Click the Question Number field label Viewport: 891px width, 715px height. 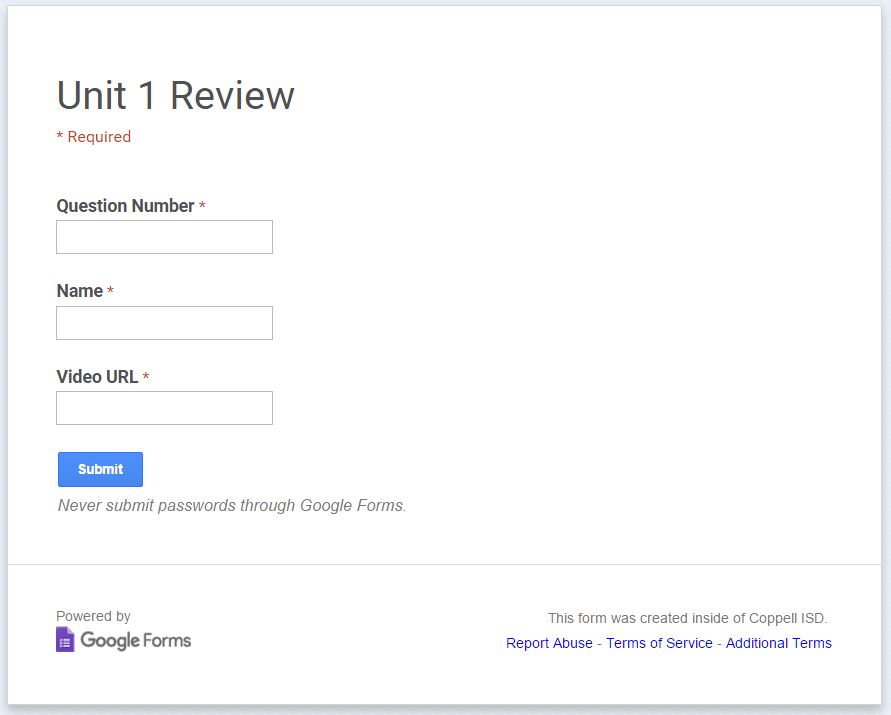point(125,206)
